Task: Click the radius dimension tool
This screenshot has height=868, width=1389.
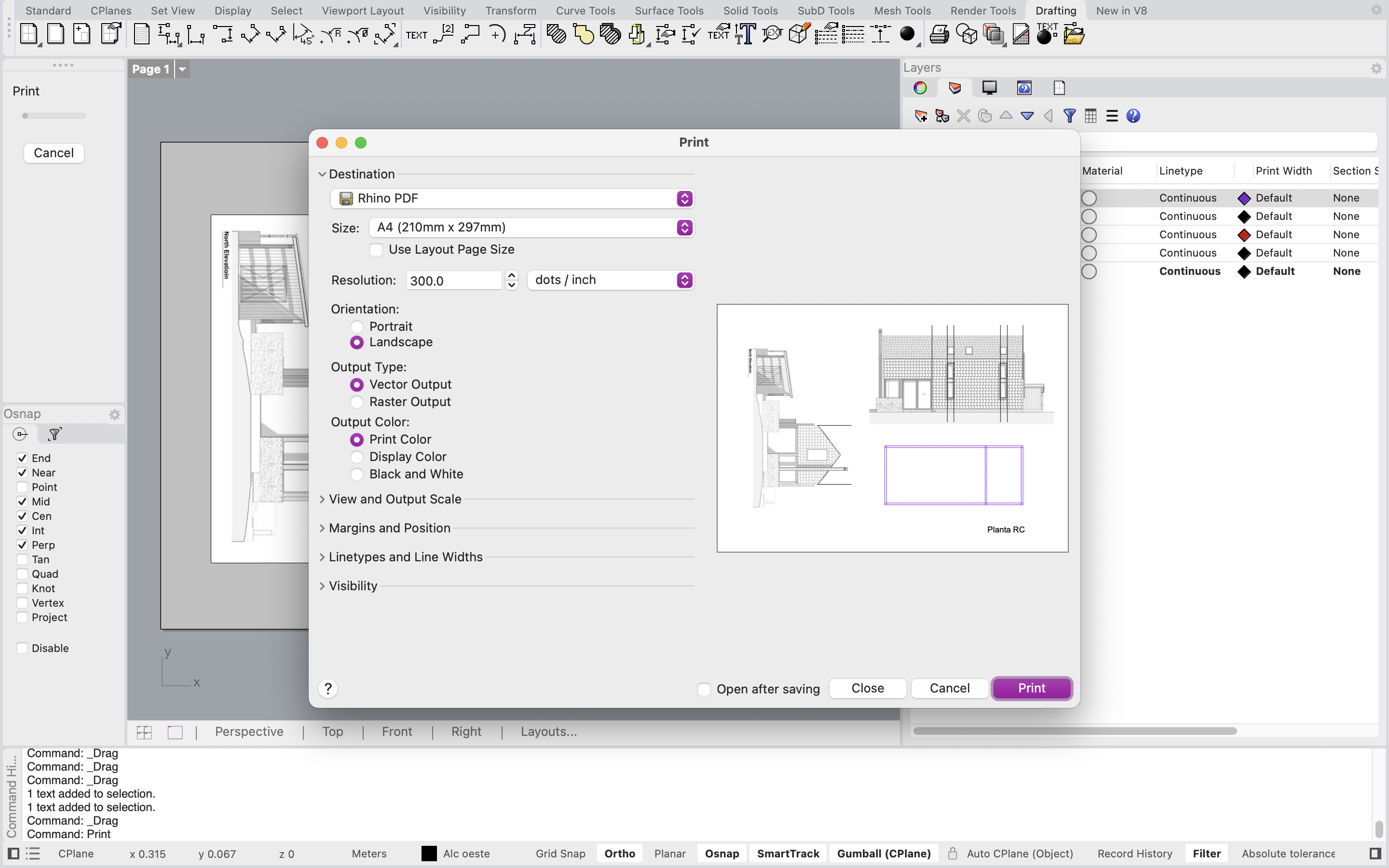Action: [x=331, y=35]
